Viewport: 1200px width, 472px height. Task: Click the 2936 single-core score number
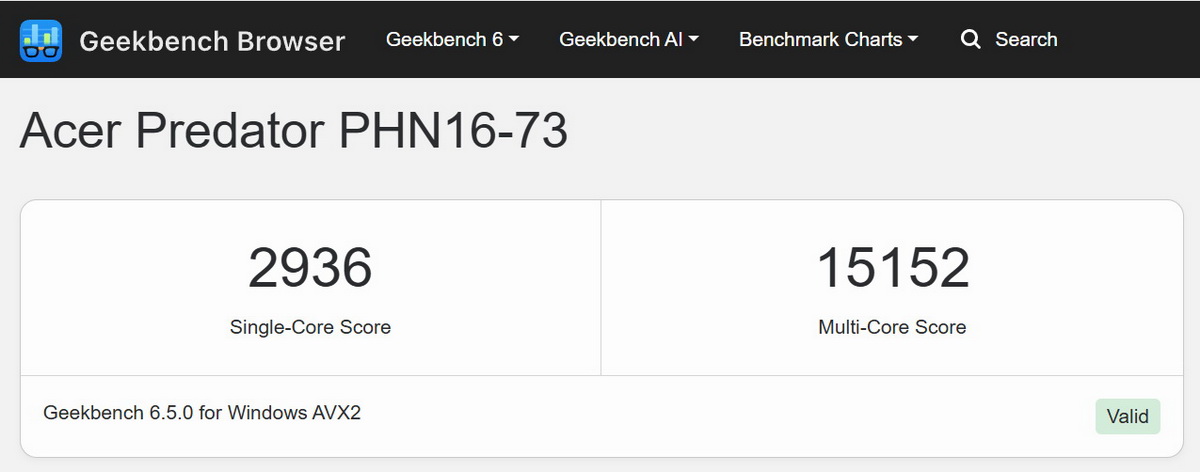click(310, 268)
